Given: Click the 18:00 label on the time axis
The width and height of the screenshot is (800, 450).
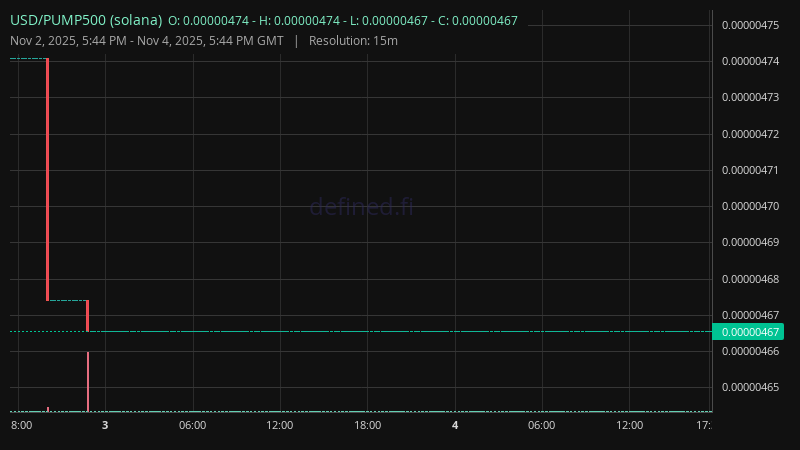Looking at the screenshot, I should click(368, 425).
